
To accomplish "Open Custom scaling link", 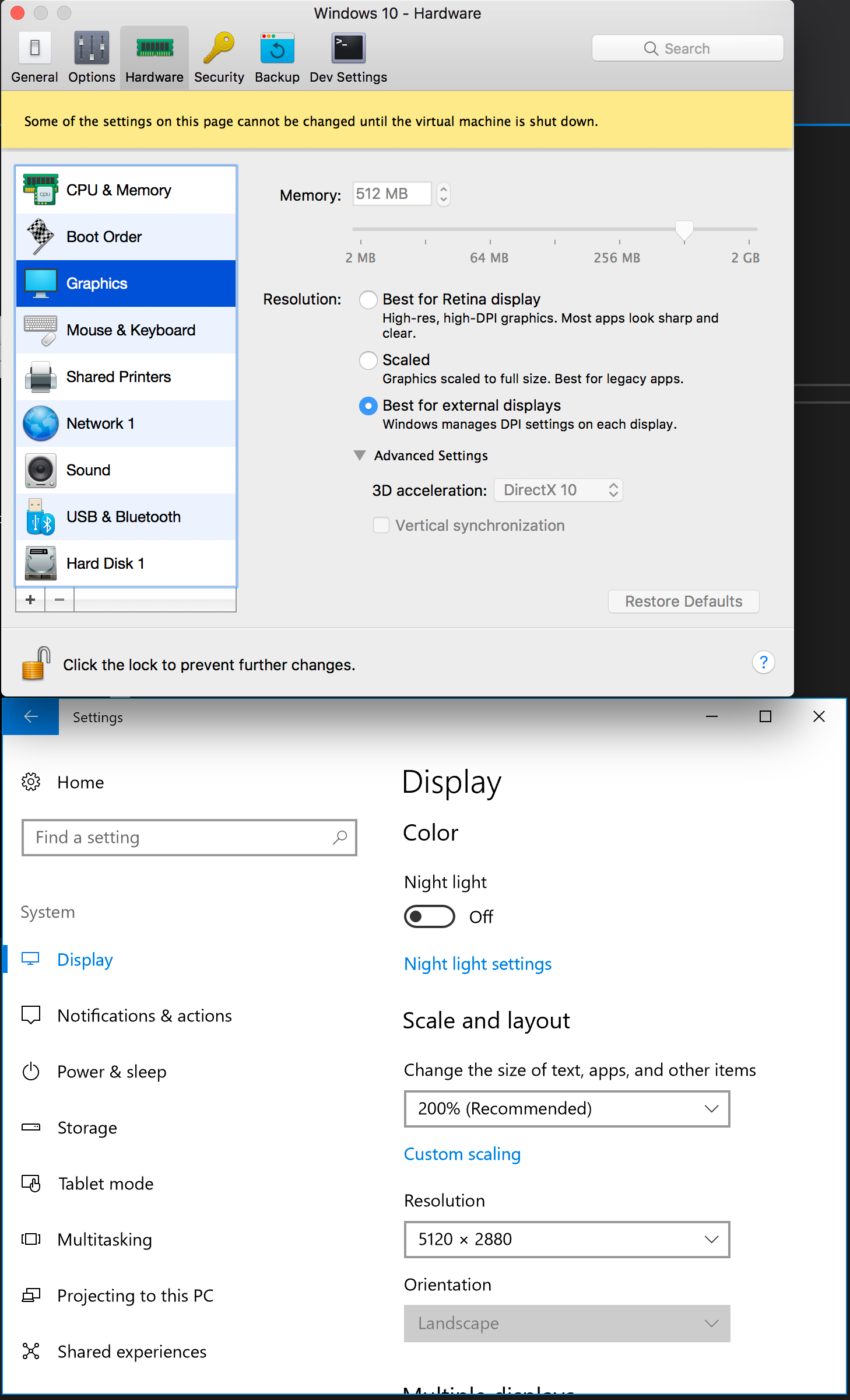I will [x=462, y=1154].
